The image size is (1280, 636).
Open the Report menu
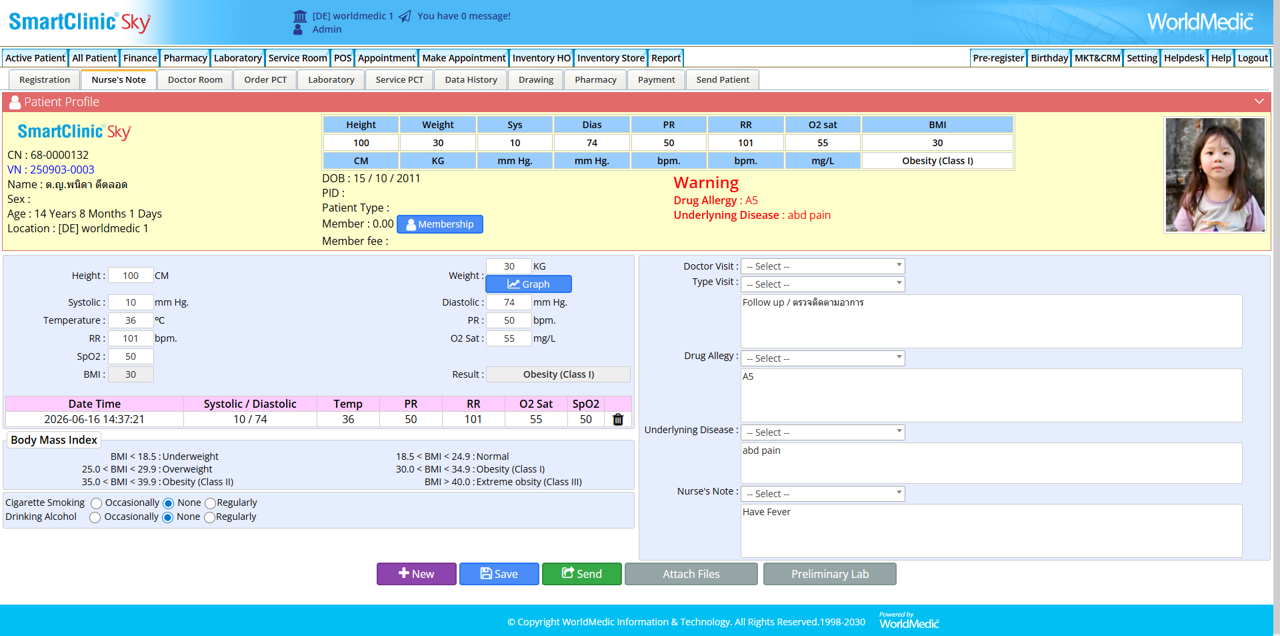666,58
